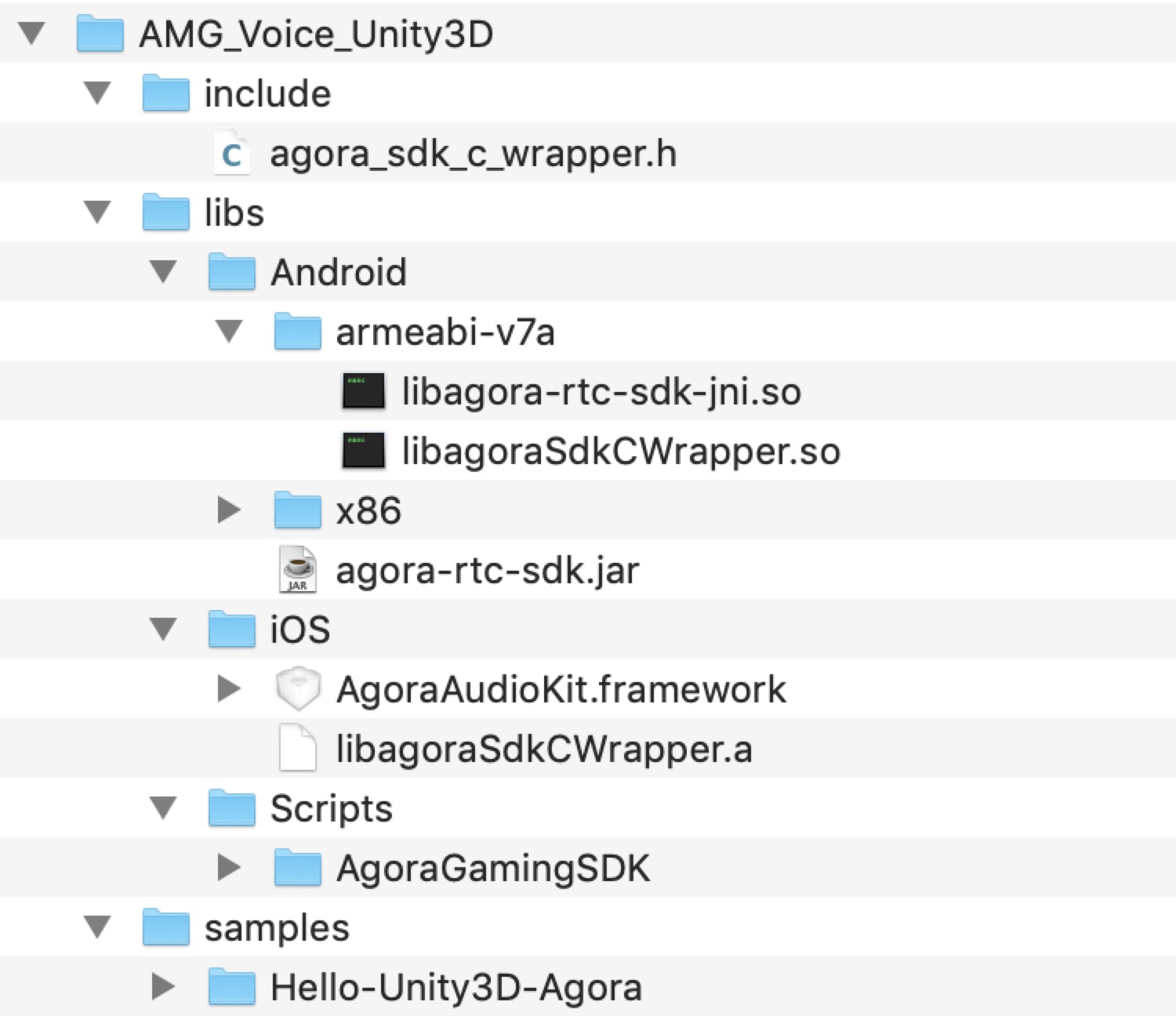Expand the x86 folder
The width and height of the screenshot is (1176, 1016).
click(x=228, y=510)
